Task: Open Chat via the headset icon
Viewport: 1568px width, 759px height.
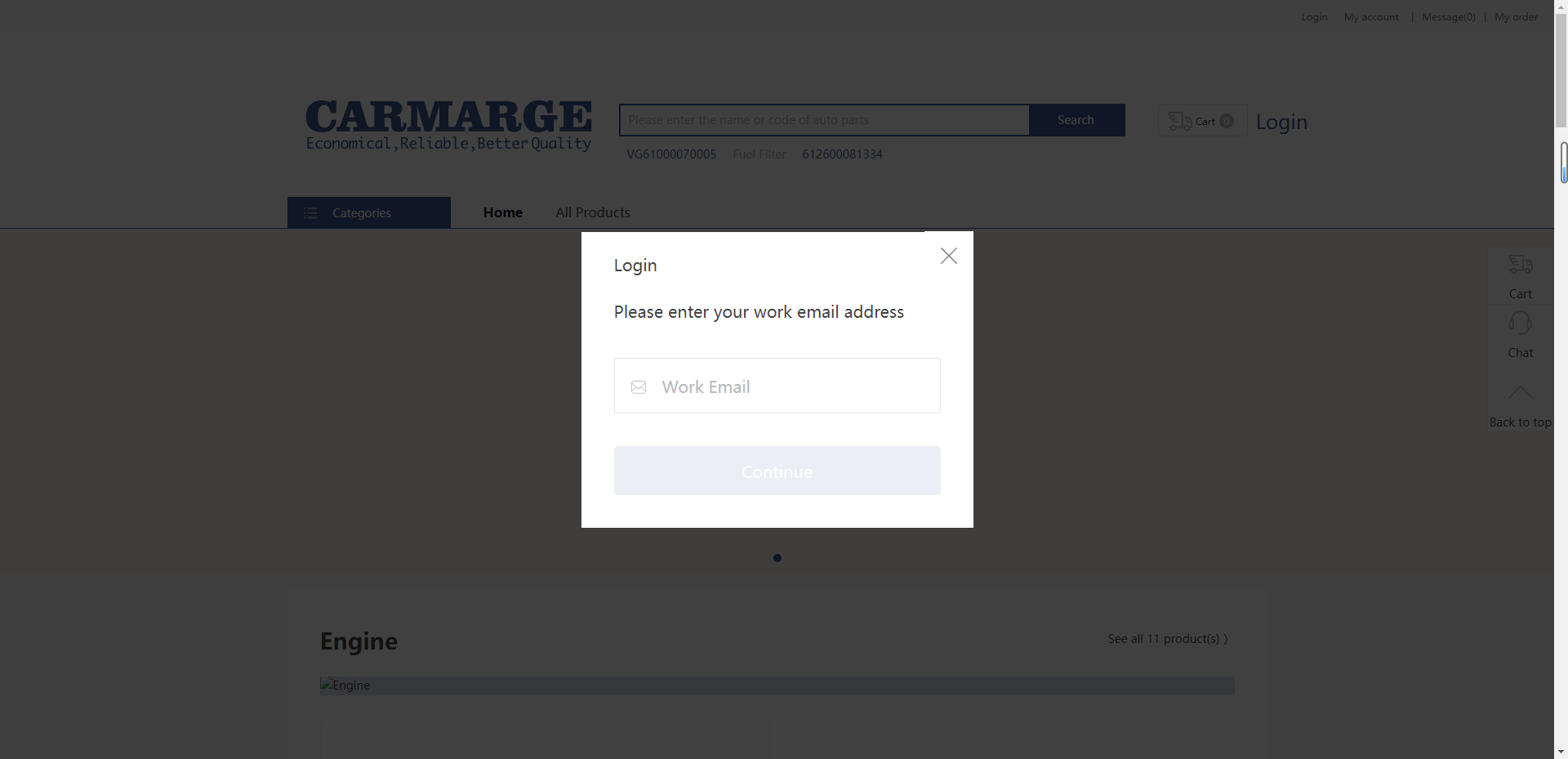Action: [1520, 323]
